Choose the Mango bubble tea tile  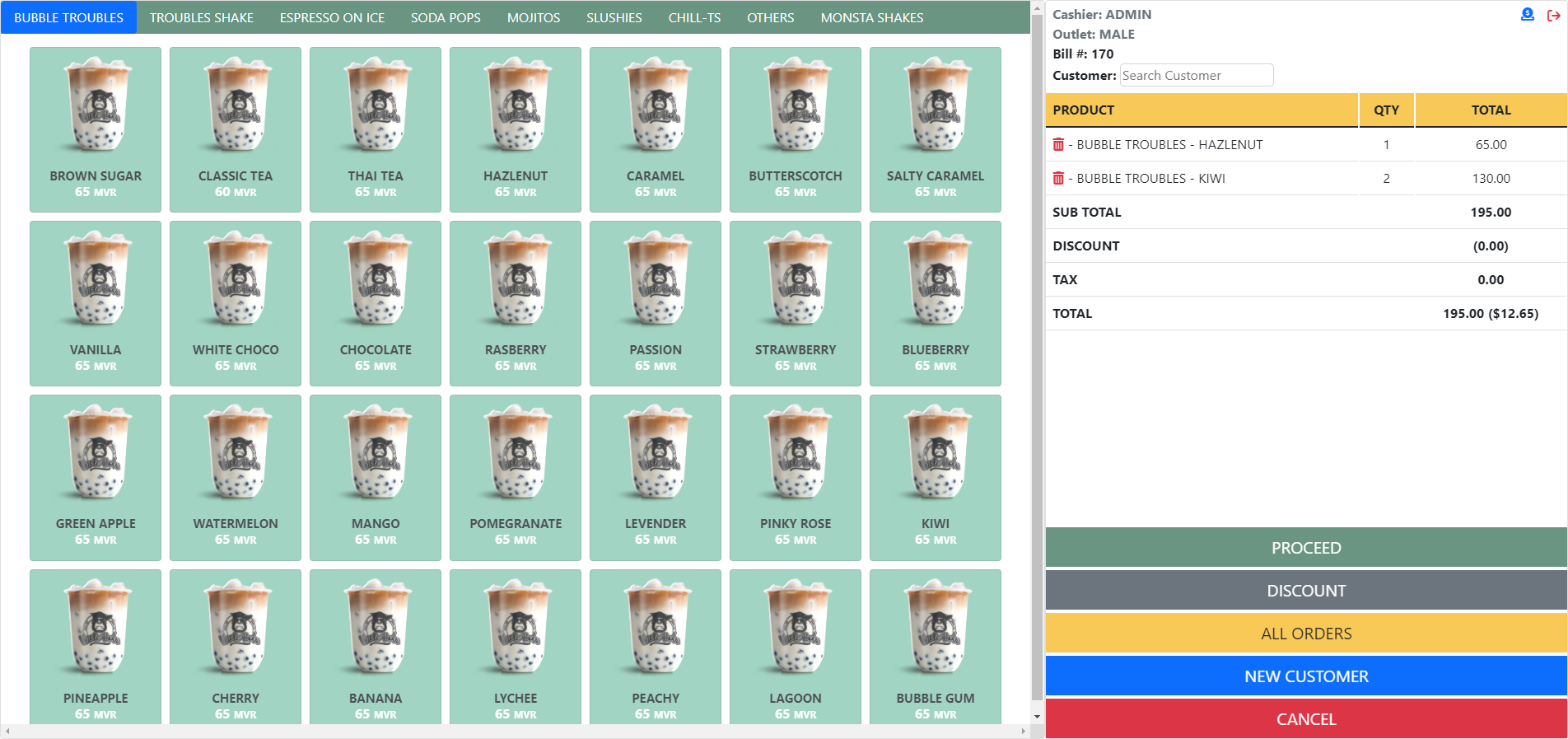pyautogui.click(x=376, y=477)
